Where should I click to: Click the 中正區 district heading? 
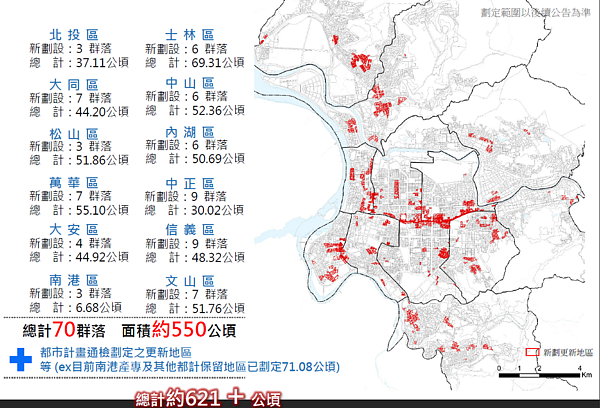click(x=190, y=184)
